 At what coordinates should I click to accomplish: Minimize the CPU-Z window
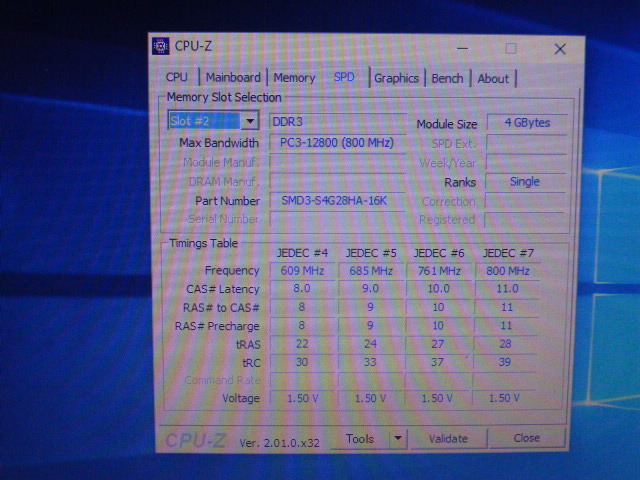pyautogui.click(x=462, y=49)
